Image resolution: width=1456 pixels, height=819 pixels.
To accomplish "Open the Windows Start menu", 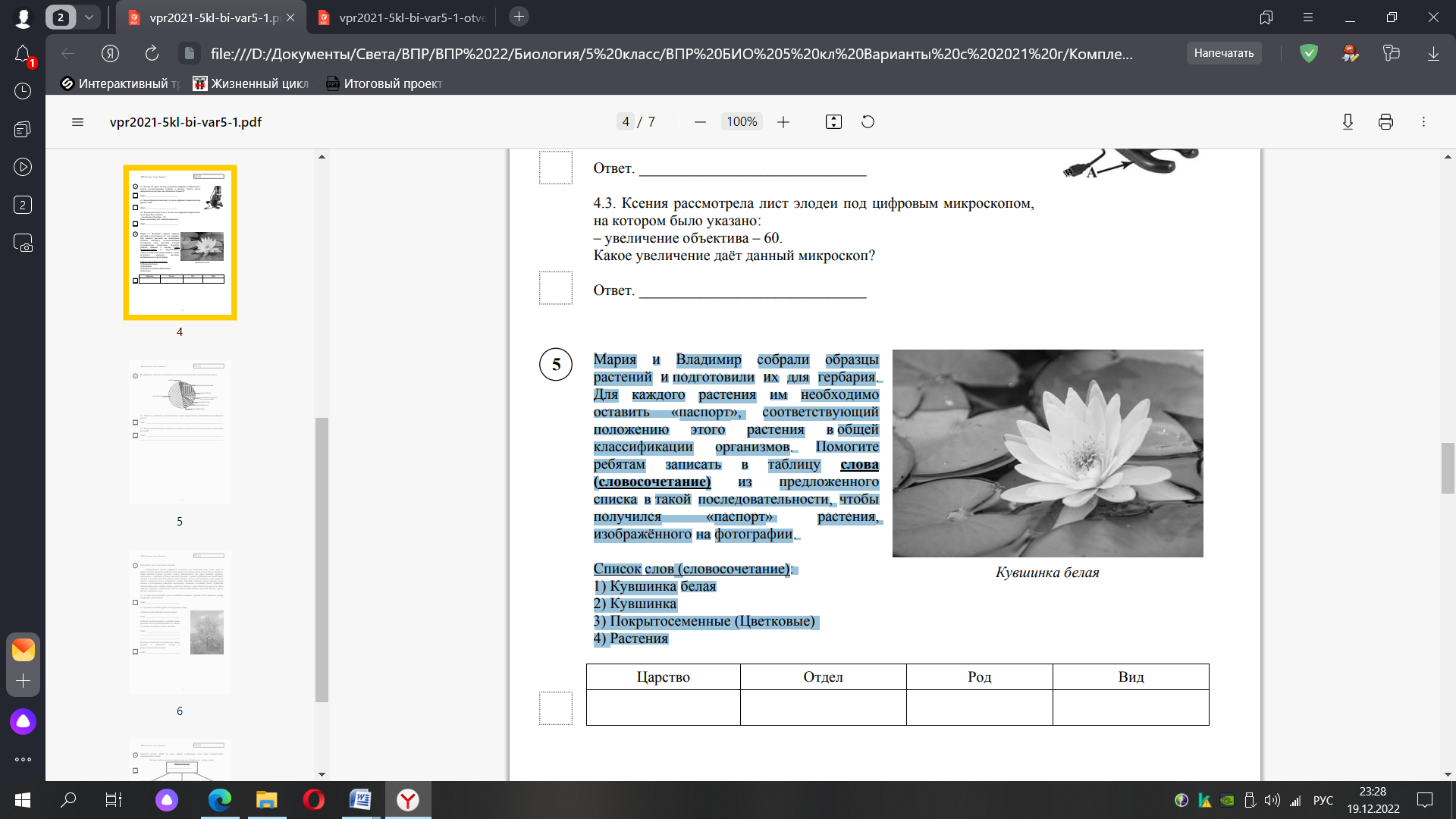I will (23, 800).
